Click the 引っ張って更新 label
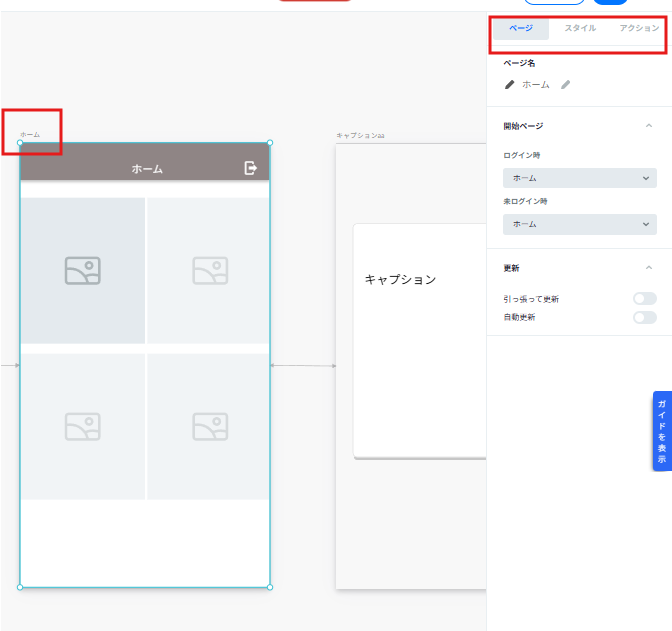The height and width of the screenshot is (631, 672). [x=531, y=299]
